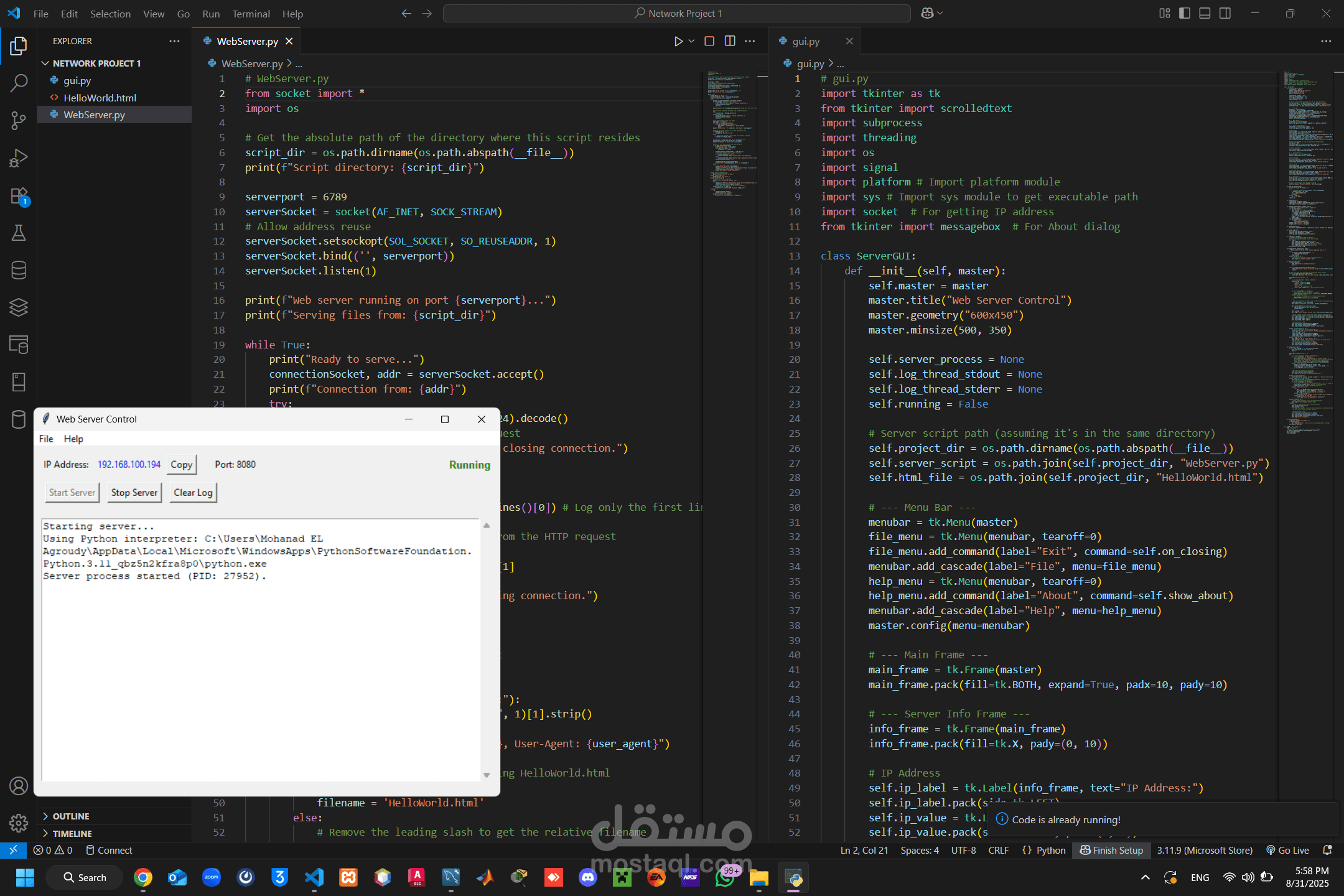Open the Accounts icon in activity bar
This screenshot has height=896, width=1344.
pyautogui.click(x=19, y=786)
